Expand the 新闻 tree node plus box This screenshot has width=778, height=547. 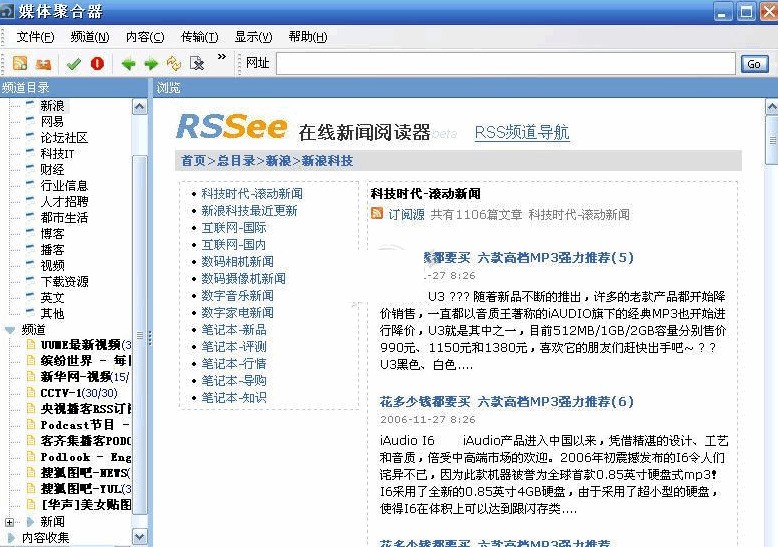tap(9, 522)
